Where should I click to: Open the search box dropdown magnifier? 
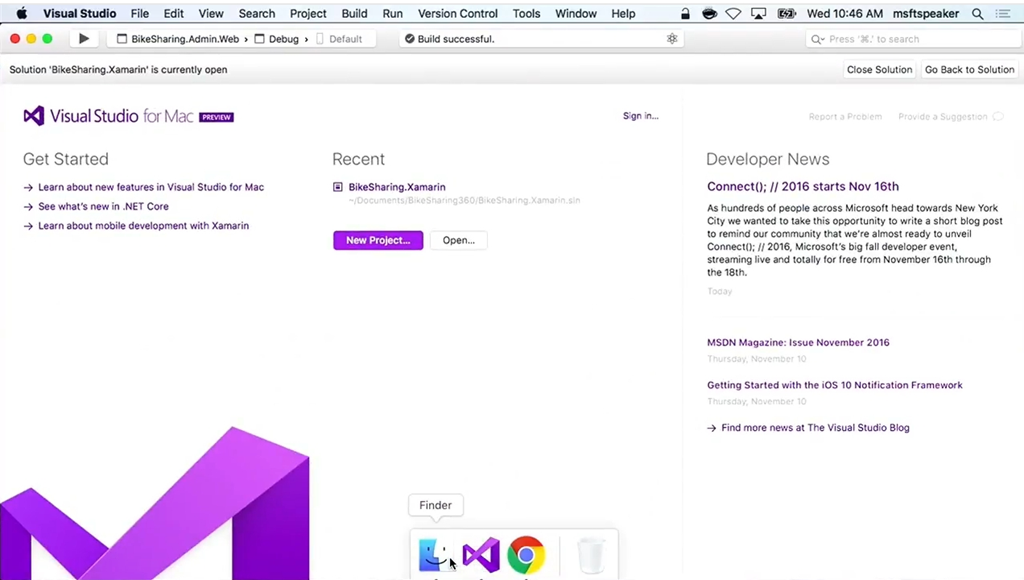click(x=818, y=39)
